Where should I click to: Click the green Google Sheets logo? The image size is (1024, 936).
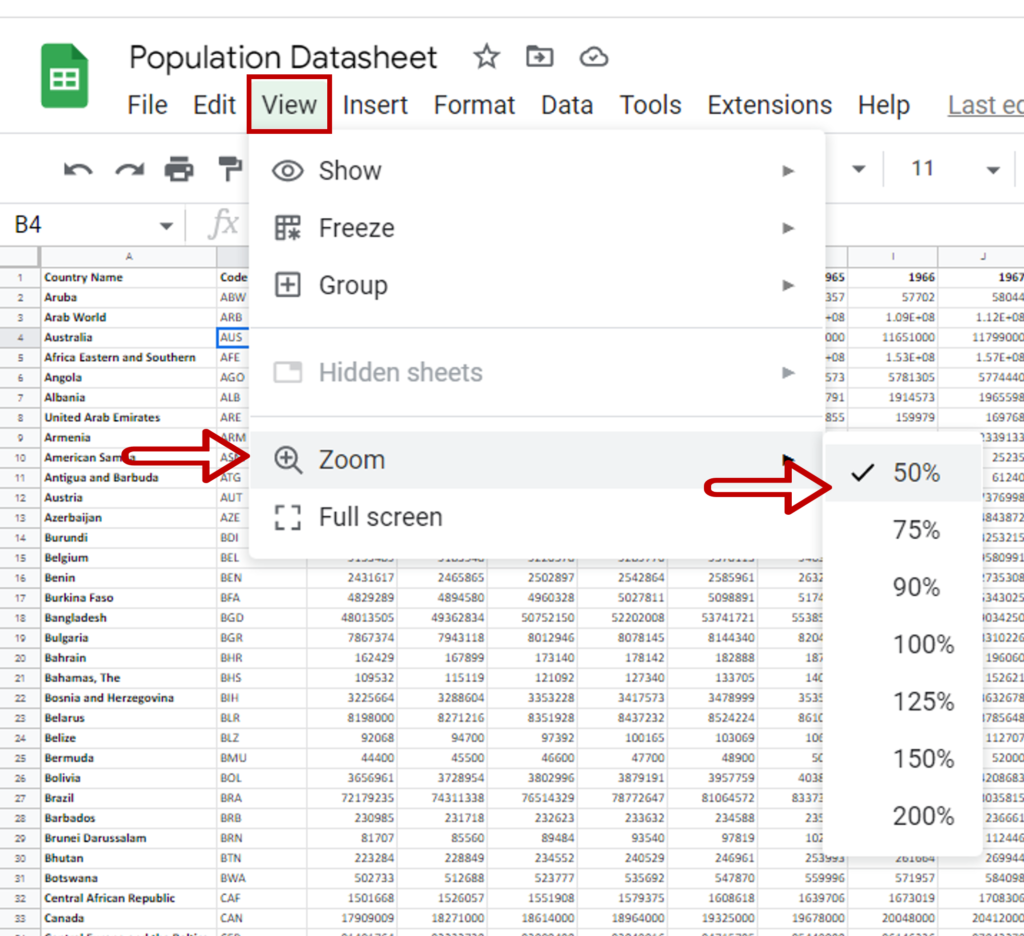(64, 76)
